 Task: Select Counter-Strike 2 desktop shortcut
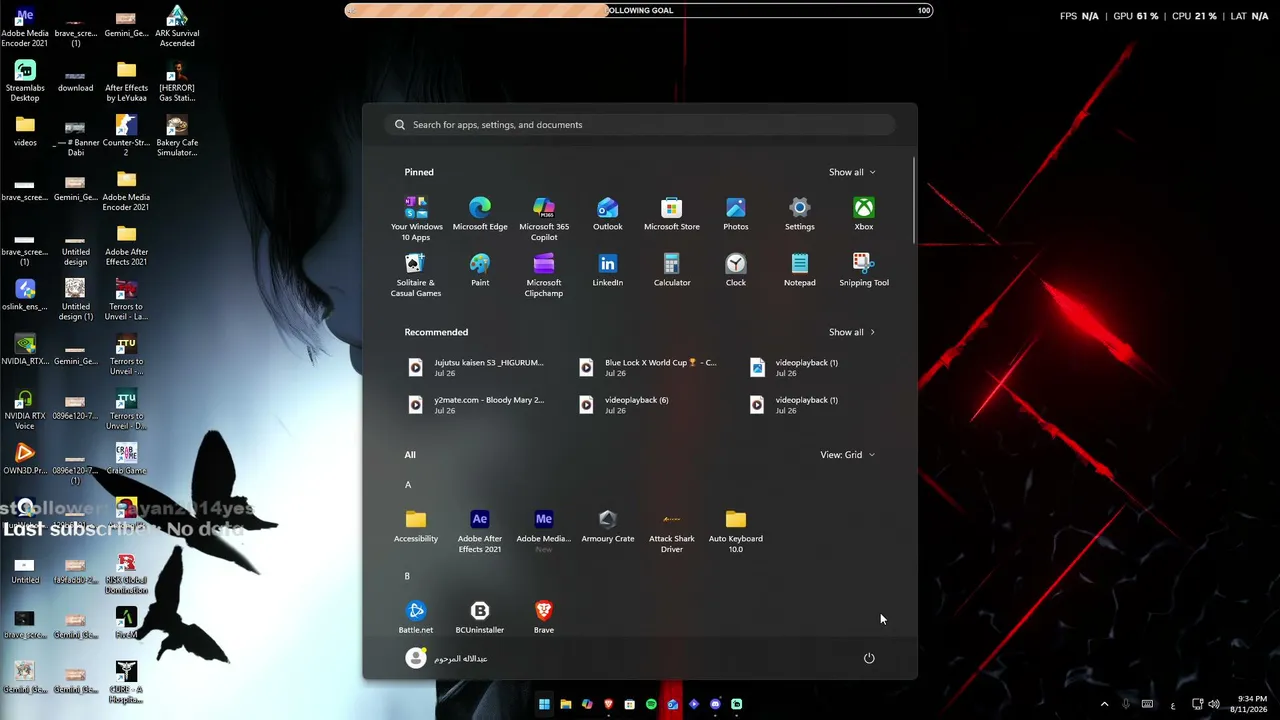(x=126, y=136)
